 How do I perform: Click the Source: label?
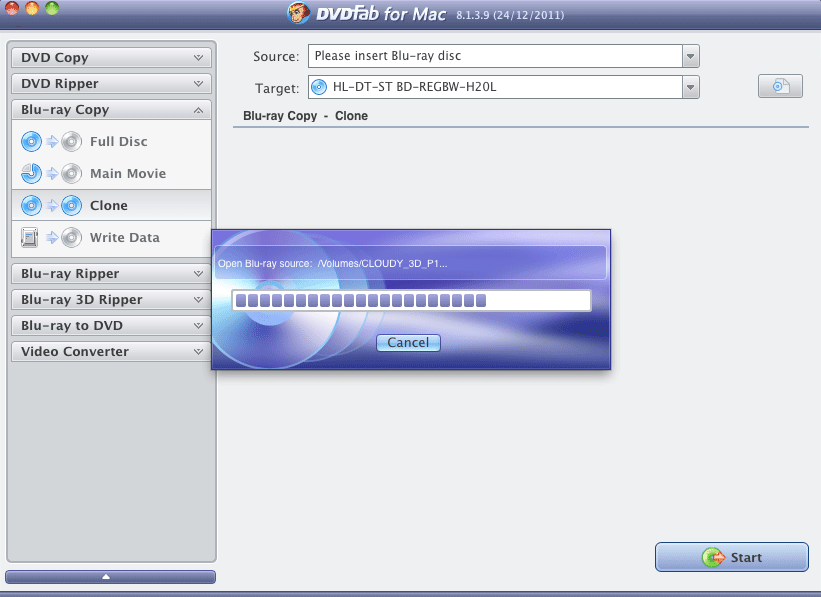pos(276,57)
